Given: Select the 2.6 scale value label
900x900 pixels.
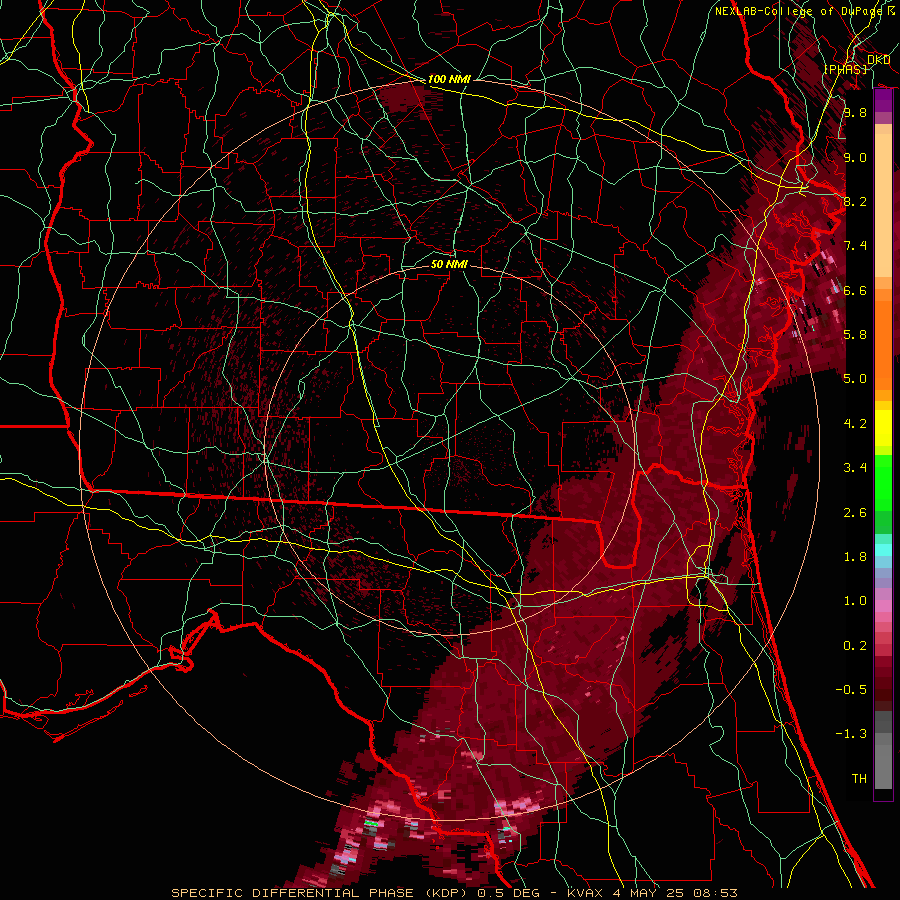Looking at the screenshot, I should 855,513.
